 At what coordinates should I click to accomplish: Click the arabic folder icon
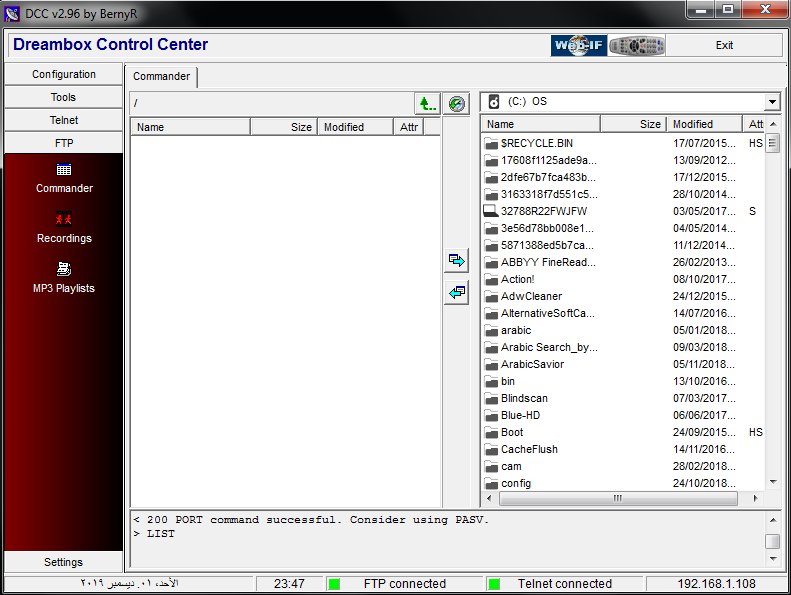(x=491, y=331)
